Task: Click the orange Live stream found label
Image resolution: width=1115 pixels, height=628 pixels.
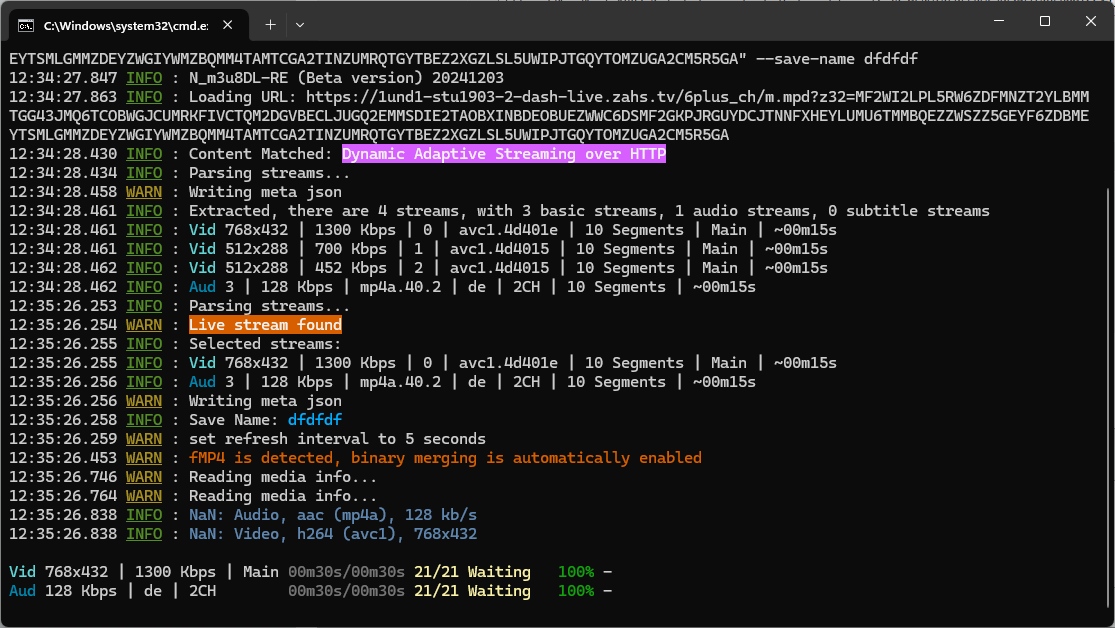Action: [x=265, y=325]
